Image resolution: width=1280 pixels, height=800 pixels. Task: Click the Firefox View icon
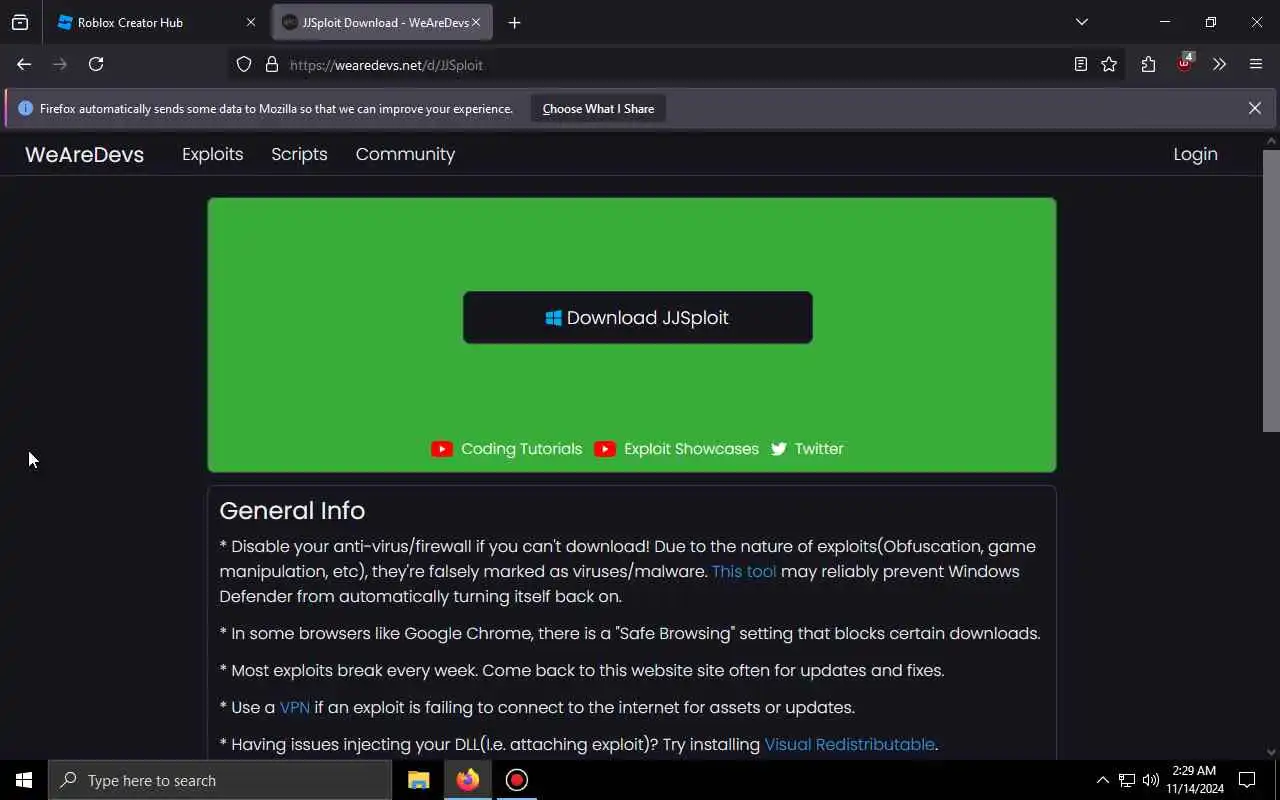tap(20, 22)
